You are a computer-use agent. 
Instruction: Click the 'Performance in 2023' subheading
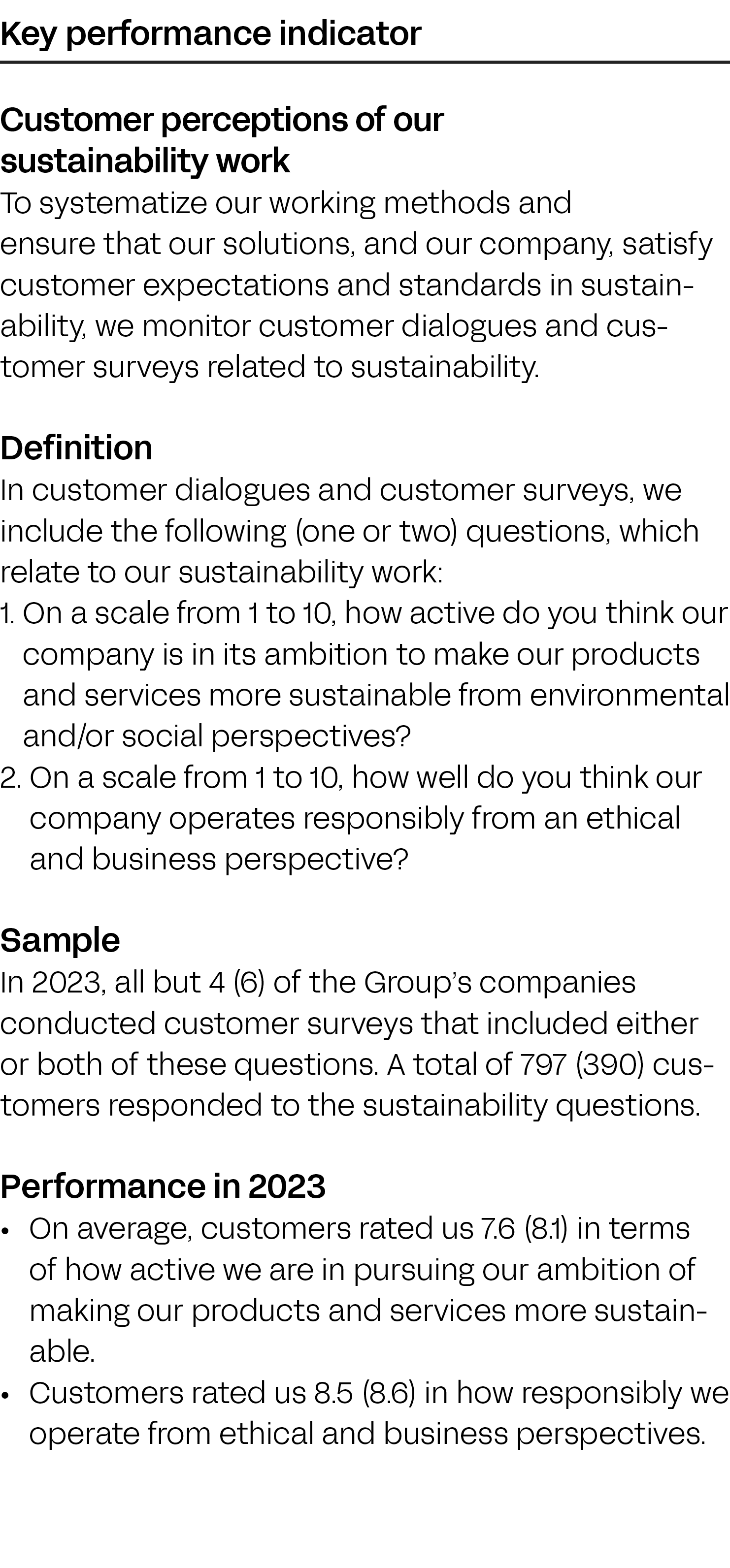(x=163, y=1186)
